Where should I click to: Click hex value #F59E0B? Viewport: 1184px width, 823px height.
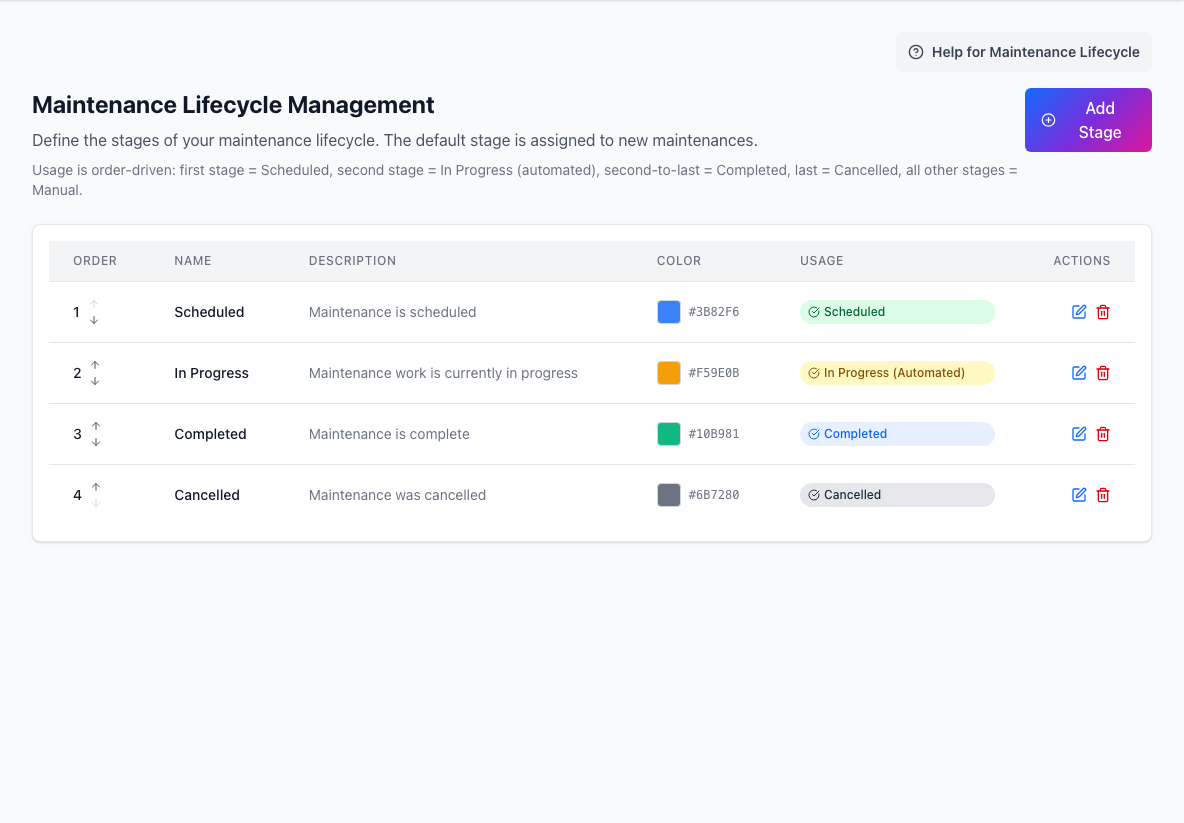click(x=714, y=373)
